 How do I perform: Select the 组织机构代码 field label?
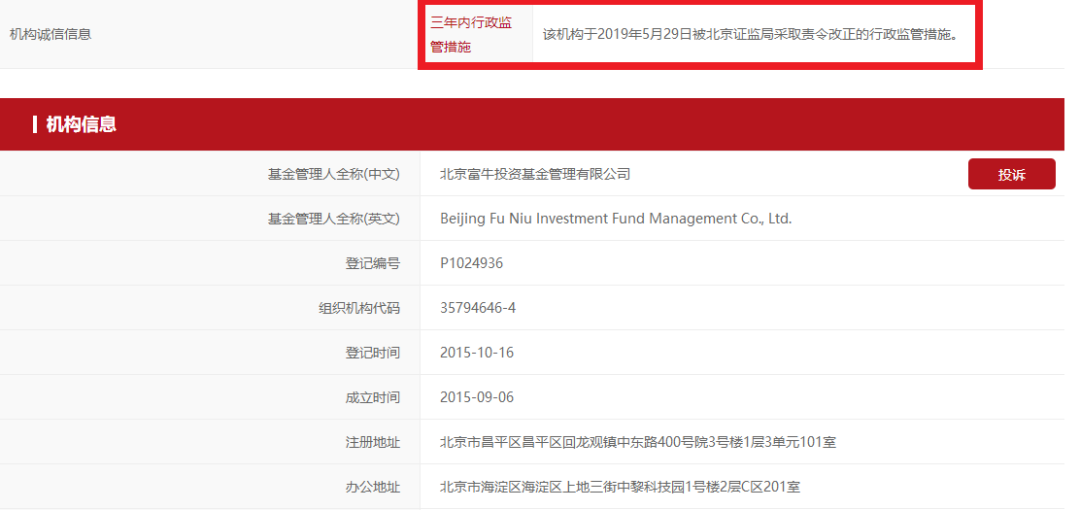tap(359, 308)
